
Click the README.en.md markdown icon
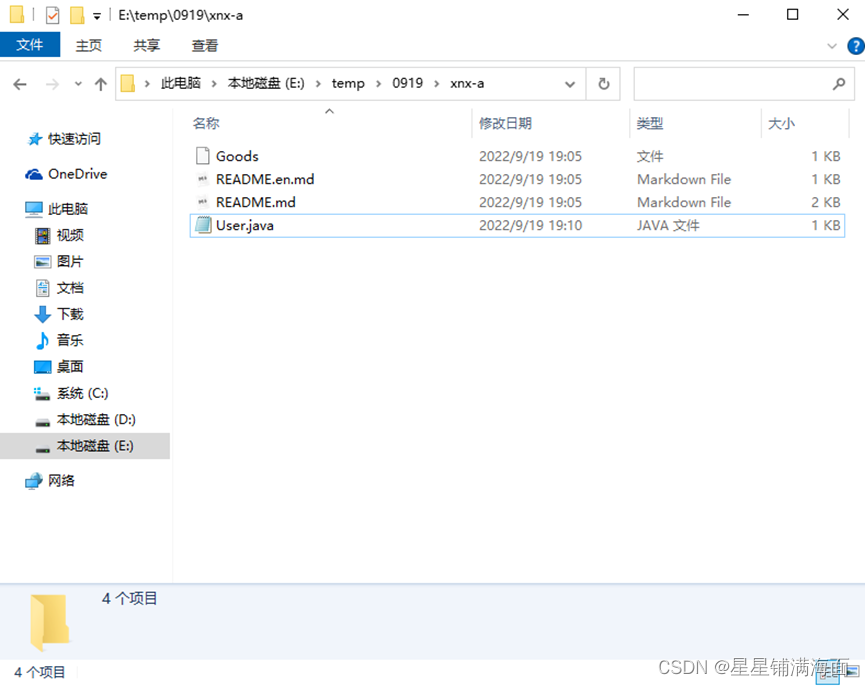pyautogui.click(x=202, y=179)
